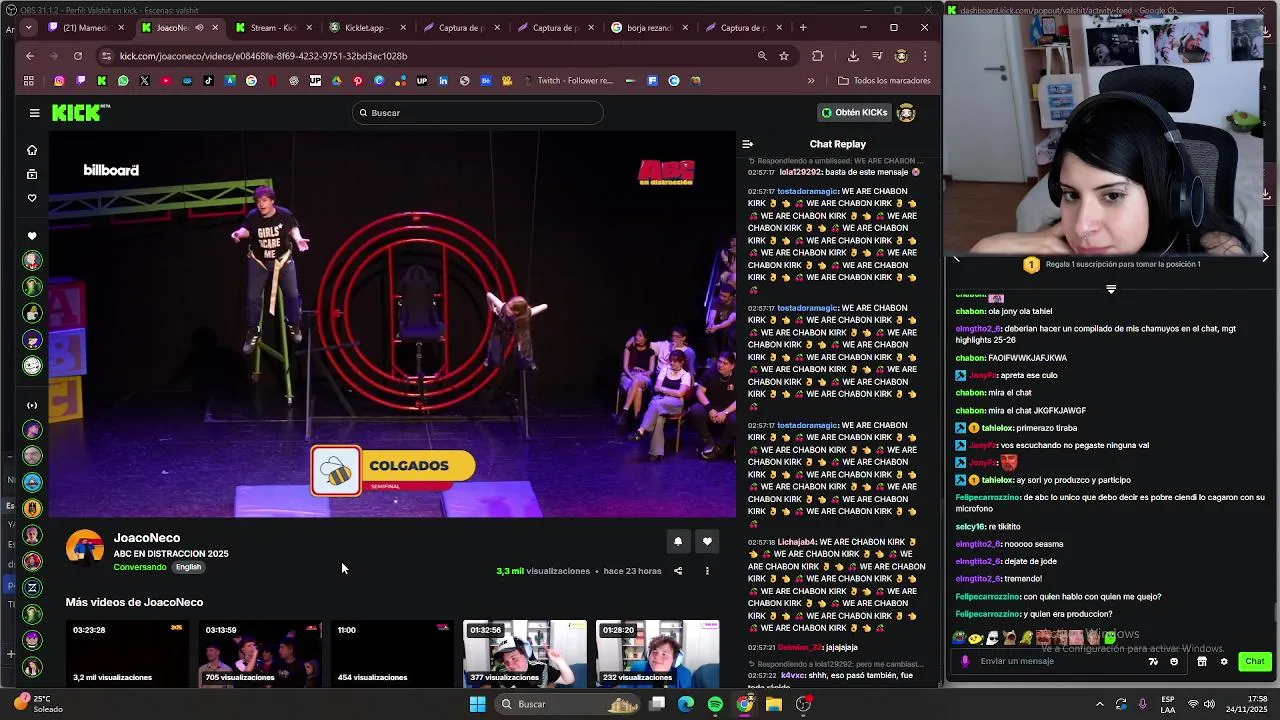Expand the leaderboard chevron below gift banner
The height and width of the screenshot is (720, 1280).
point(1111,290)
